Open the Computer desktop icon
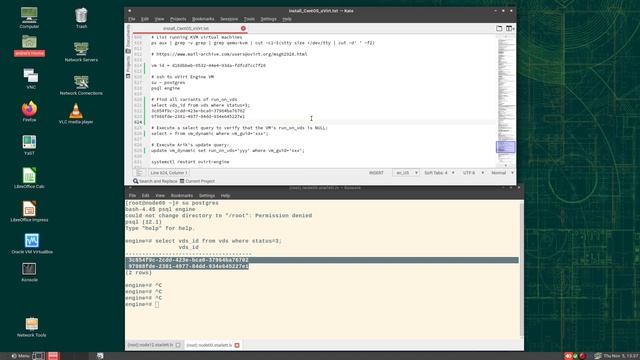Screen dimensions: 640x360 pos(29,18)
